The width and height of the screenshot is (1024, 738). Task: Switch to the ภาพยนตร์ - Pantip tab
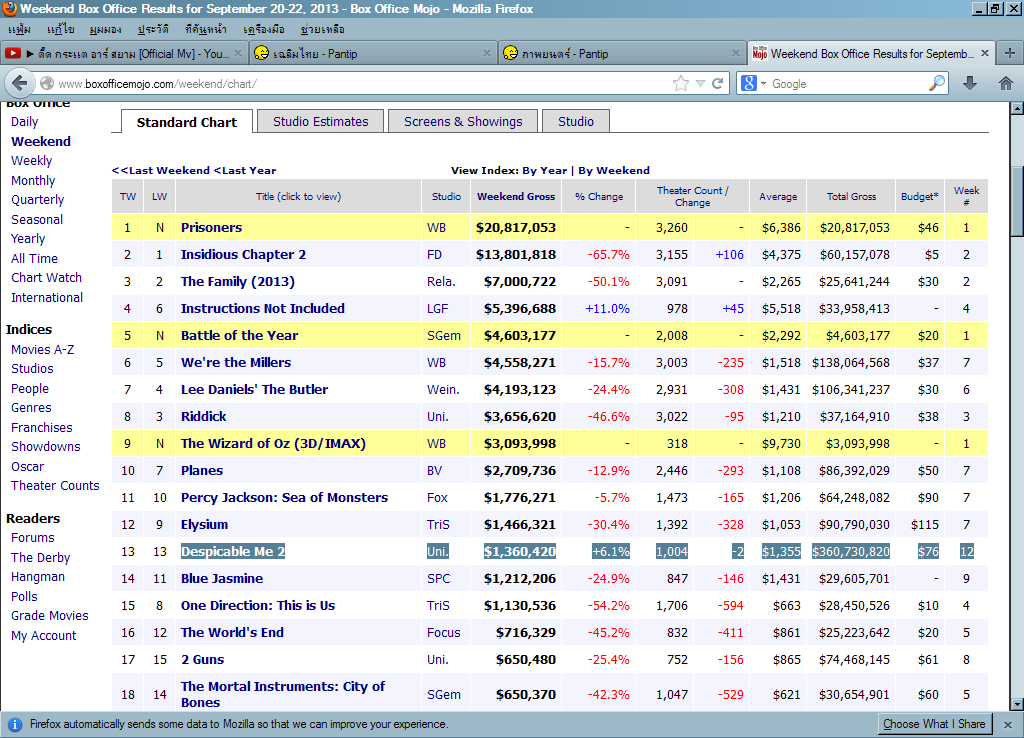[622, 54]
